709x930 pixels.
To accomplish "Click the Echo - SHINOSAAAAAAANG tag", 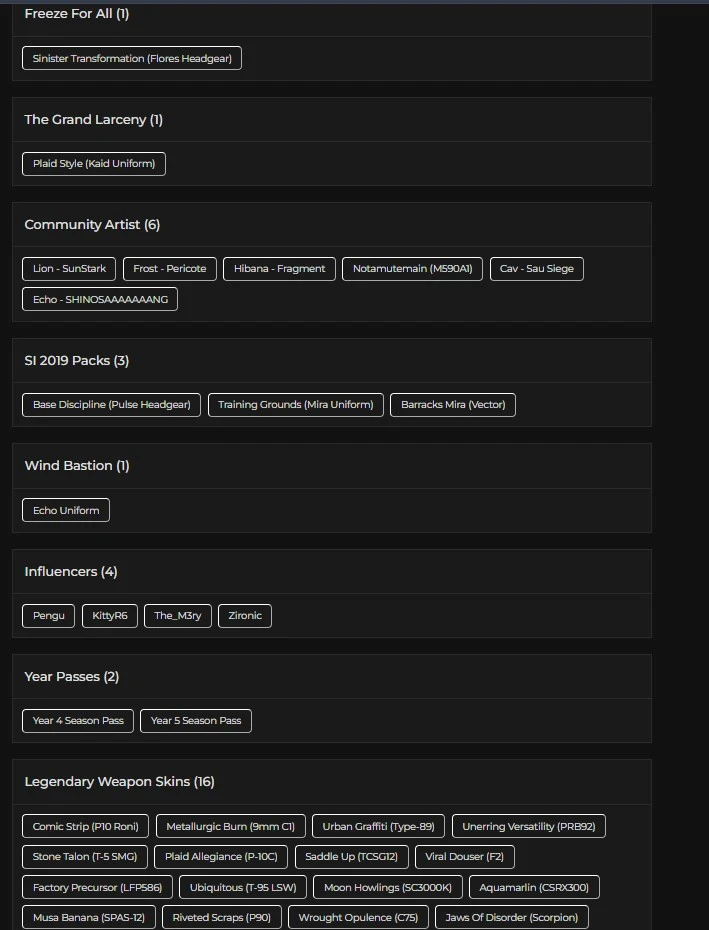I will (100, 299).
